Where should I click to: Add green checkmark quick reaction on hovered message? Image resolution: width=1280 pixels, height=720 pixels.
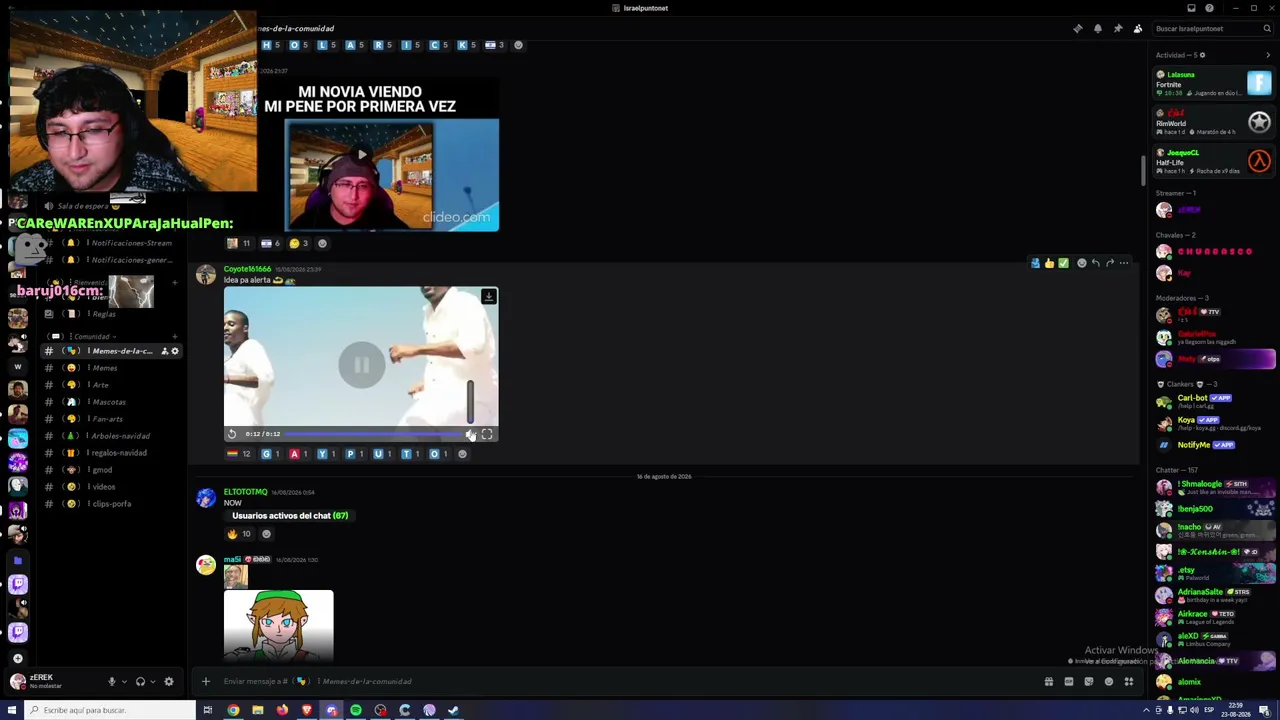click(1063, 263)
